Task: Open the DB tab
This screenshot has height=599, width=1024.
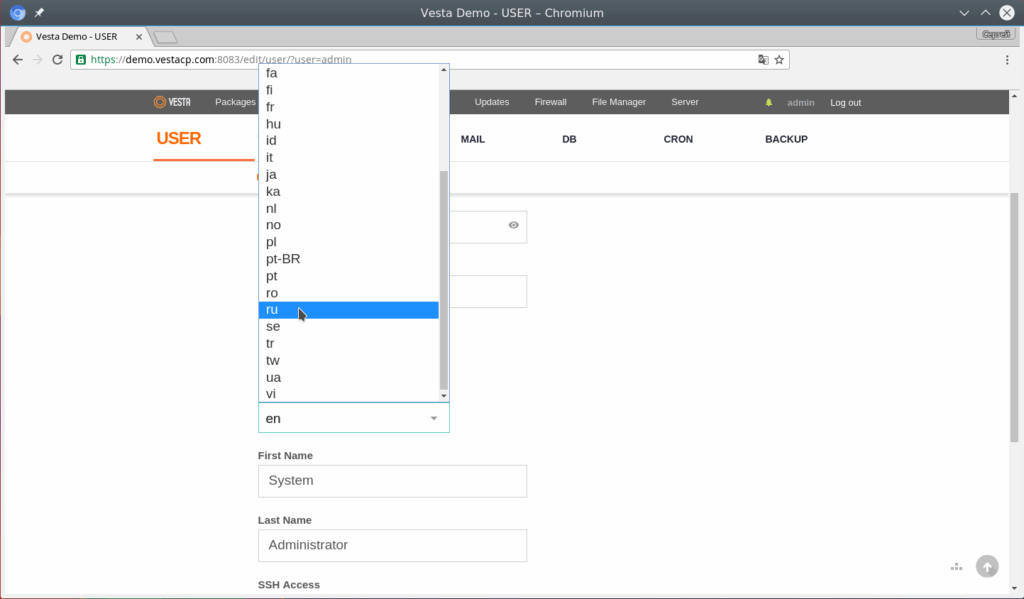Action: (569, 139)
